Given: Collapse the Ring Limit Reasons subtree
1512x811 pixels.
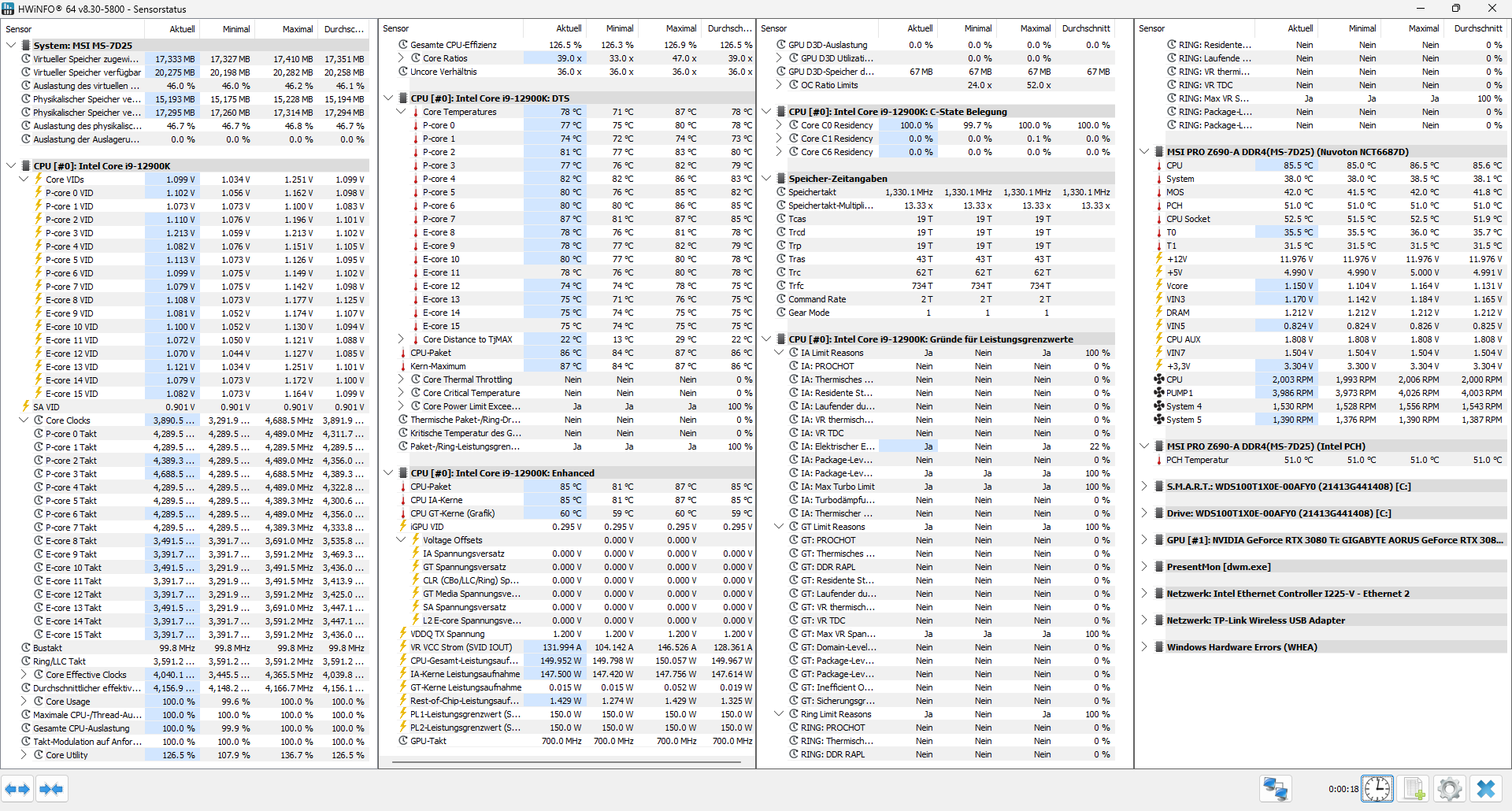Looking at the screenshot, I should pyautogui.click(x=779, y=714).
